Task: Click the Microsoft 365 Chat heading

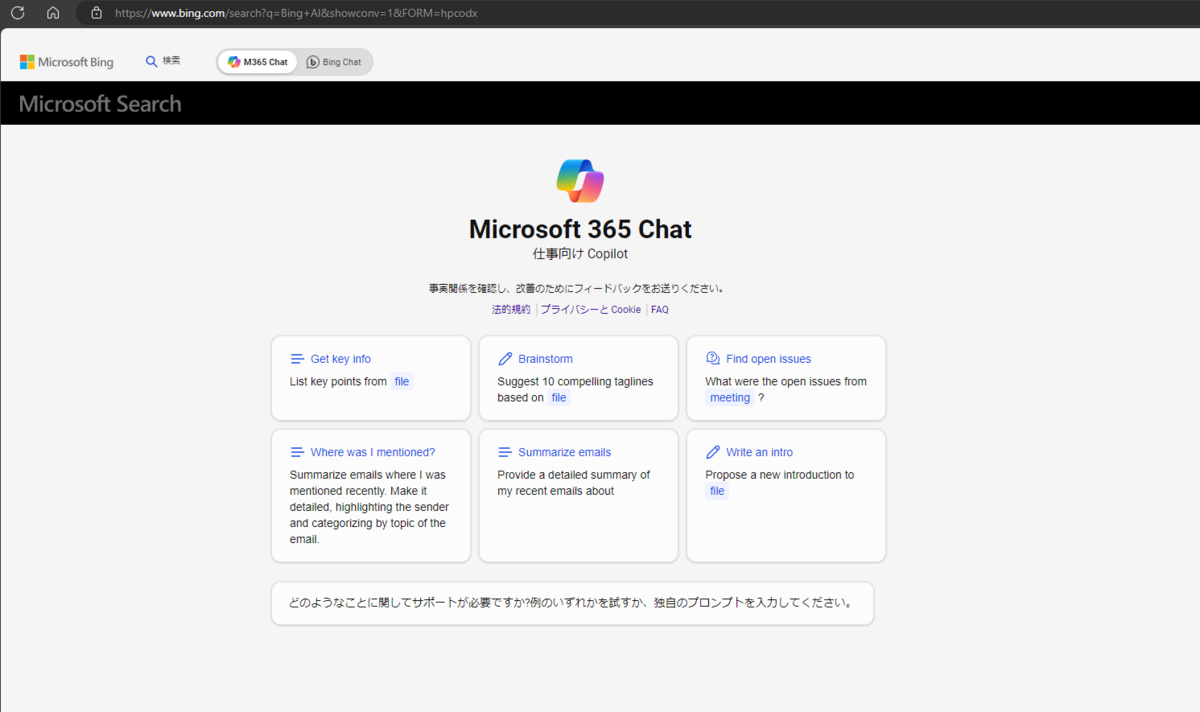Action: (x=580, y=229)
